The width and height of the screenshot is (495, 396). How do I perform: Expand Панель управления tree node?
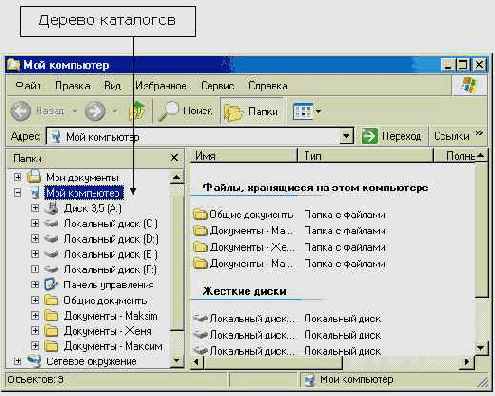35,285
